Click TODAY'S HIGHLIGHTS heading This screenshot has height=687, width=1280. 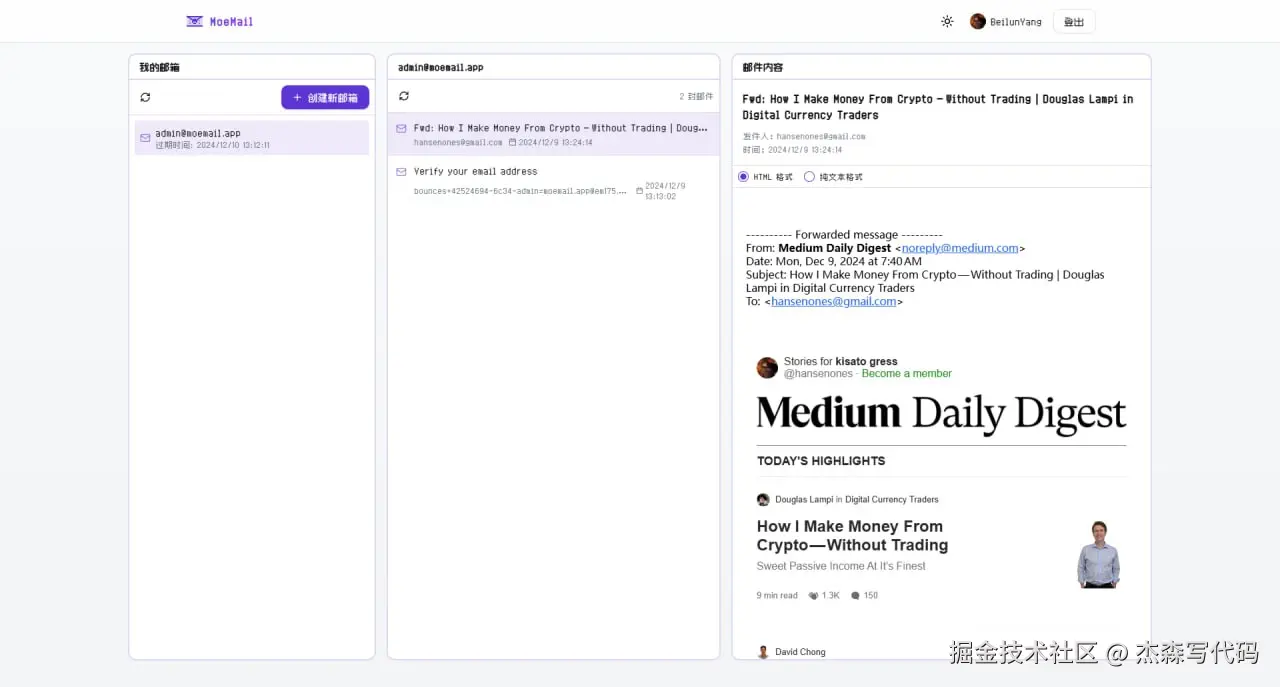pos(821,461)
